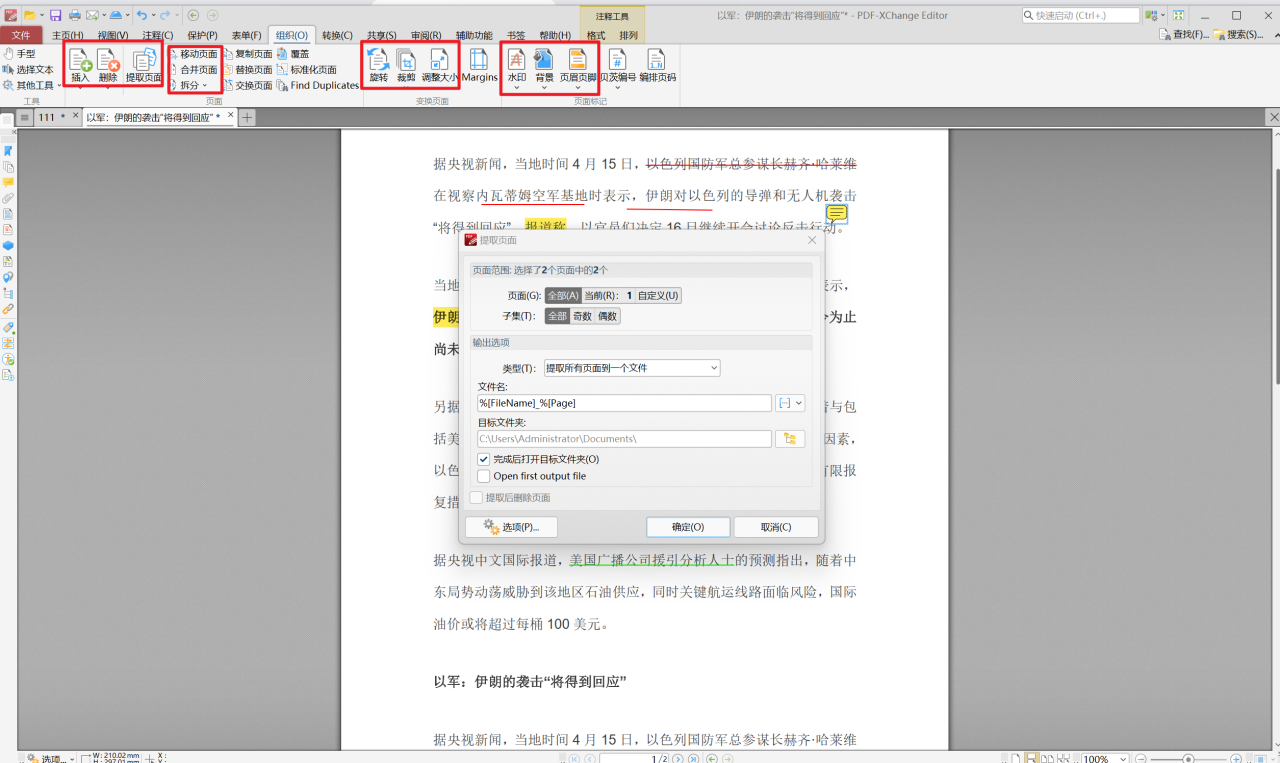Run Find Duplicates command
Viewport: 1280px width, 763px height.
[x=318, y=86]
